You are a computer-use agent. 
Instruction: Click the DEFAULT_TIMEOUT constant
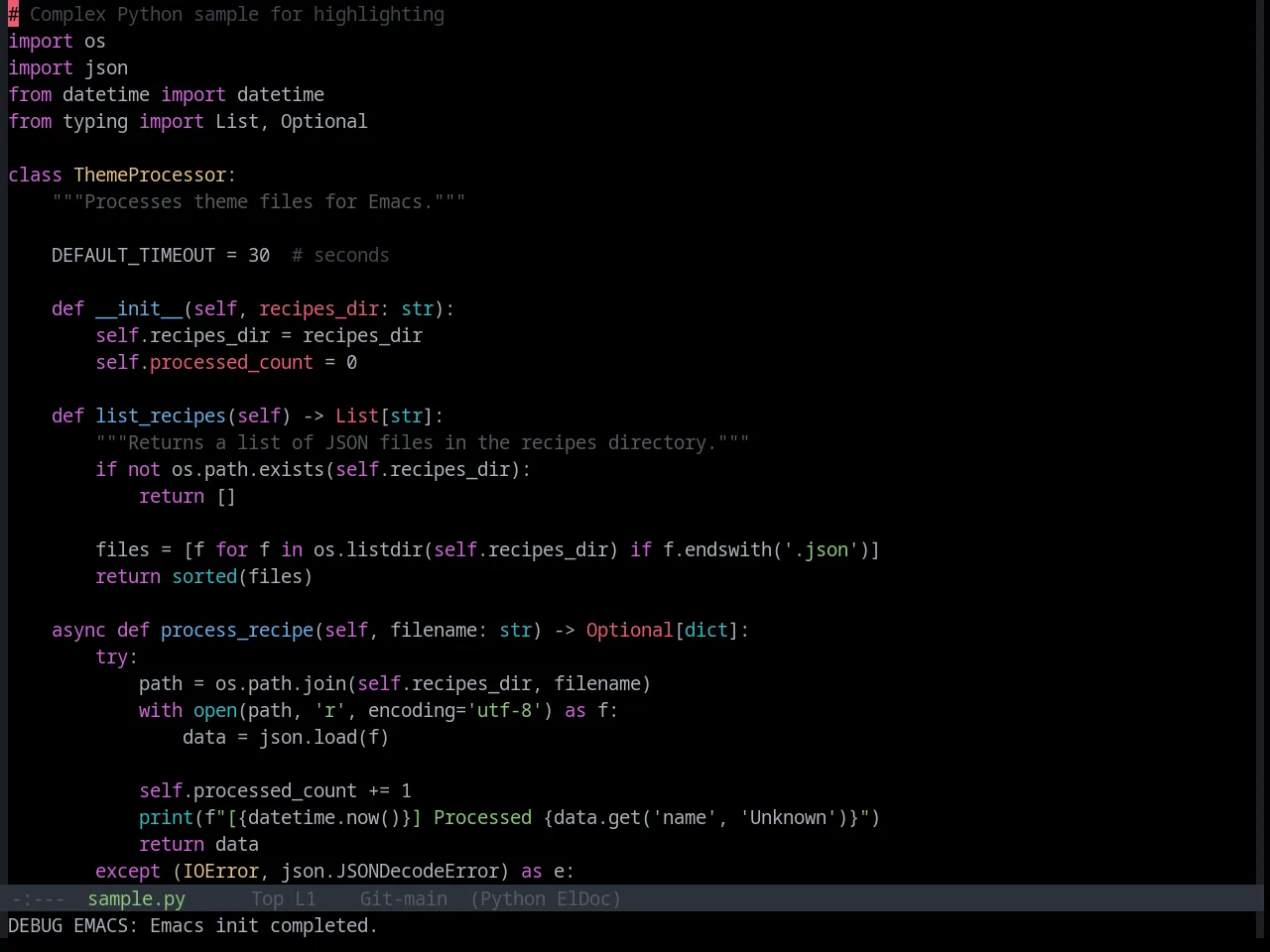pos(133,255)
